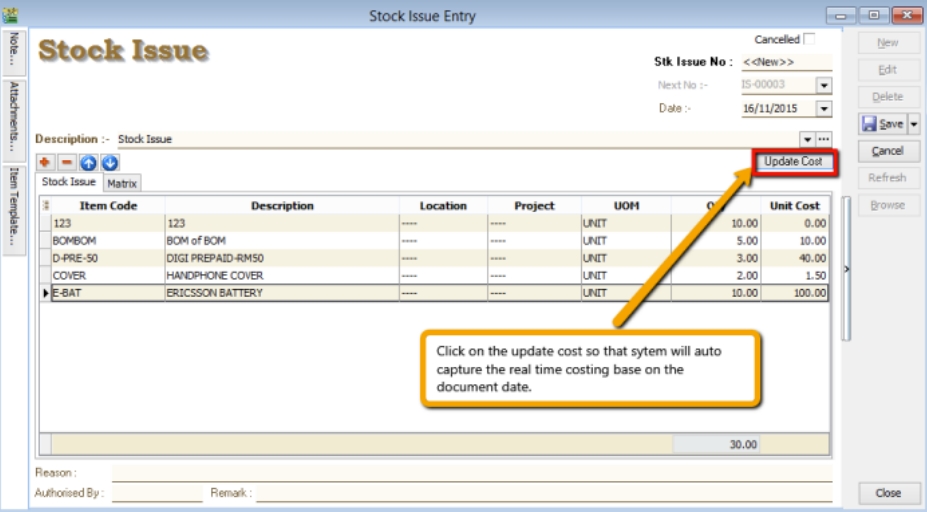The height and width of the screenshot is (512, 927).
Task: Click the Save button with disk icon
Action: pyautogui.click(x=881, y=124)
